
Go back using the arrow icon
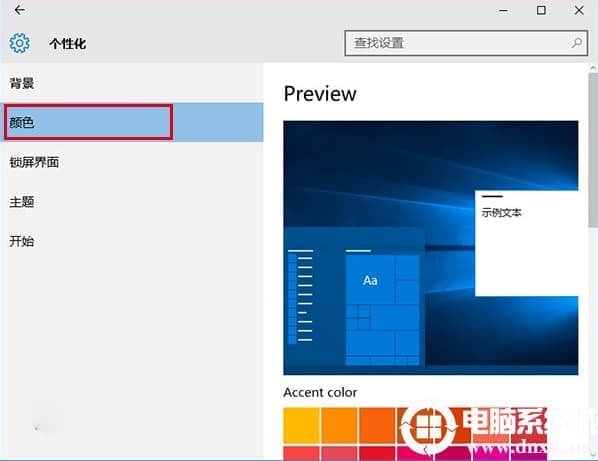coord(19,10)
